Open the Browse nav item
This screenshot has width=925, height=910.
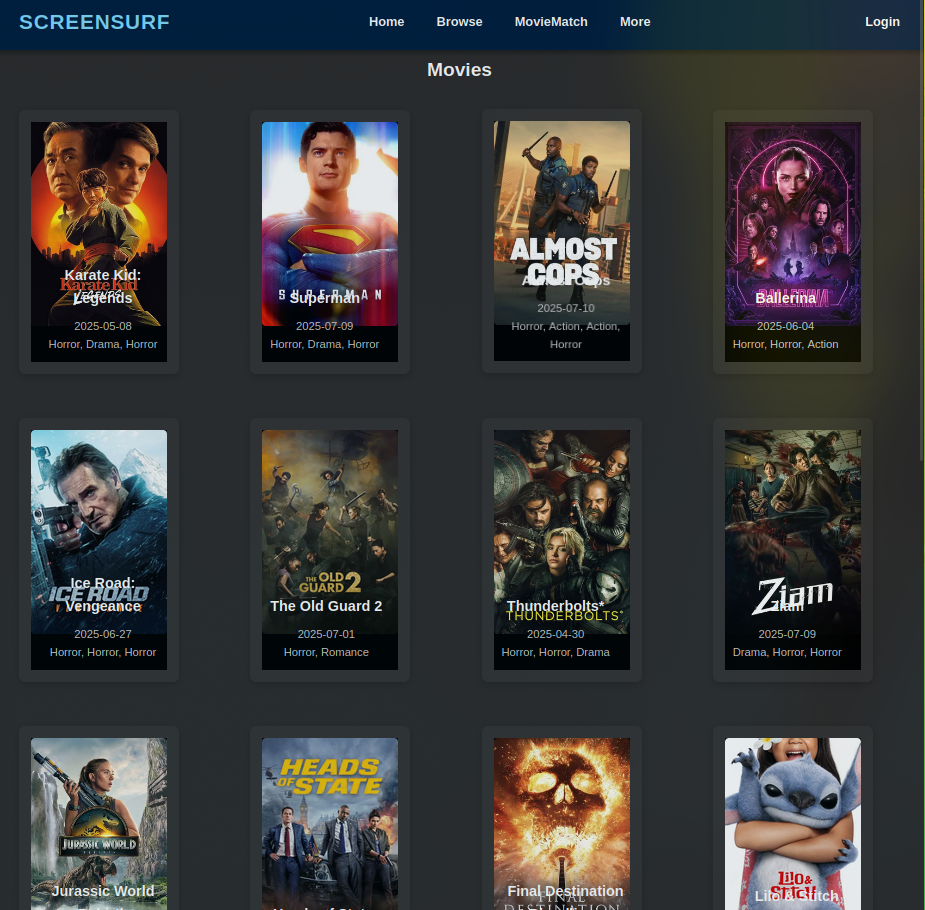460,22
